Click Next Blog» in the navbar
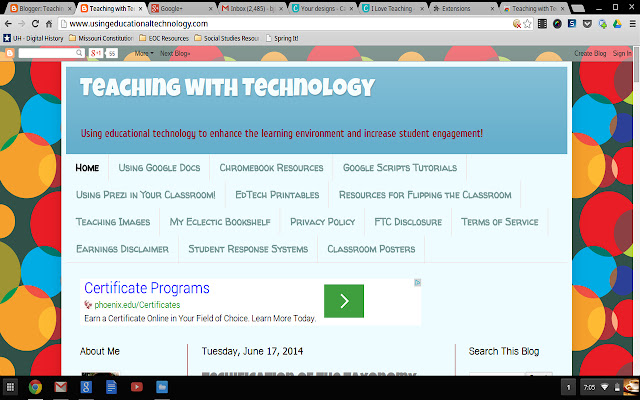Screen dimensions: 640x400 [175, 53]
